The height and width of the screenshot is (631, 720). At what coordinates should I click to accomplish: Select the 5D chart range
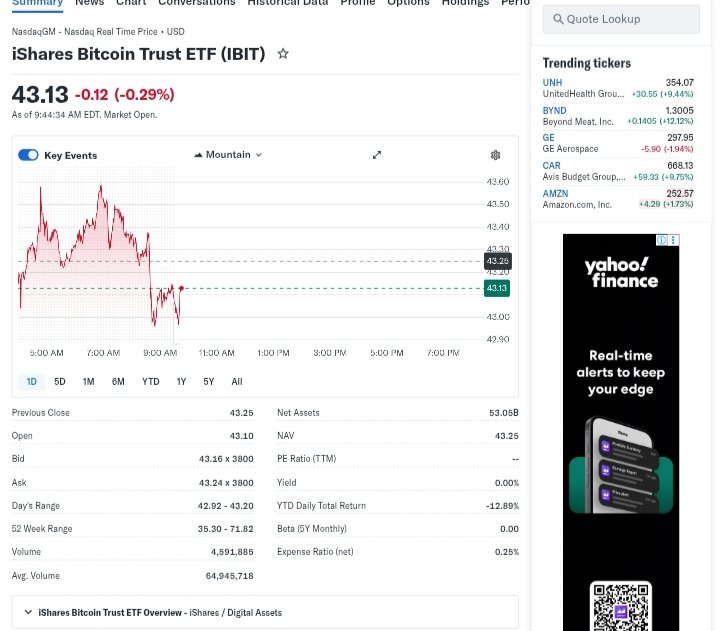coord(60,381)
